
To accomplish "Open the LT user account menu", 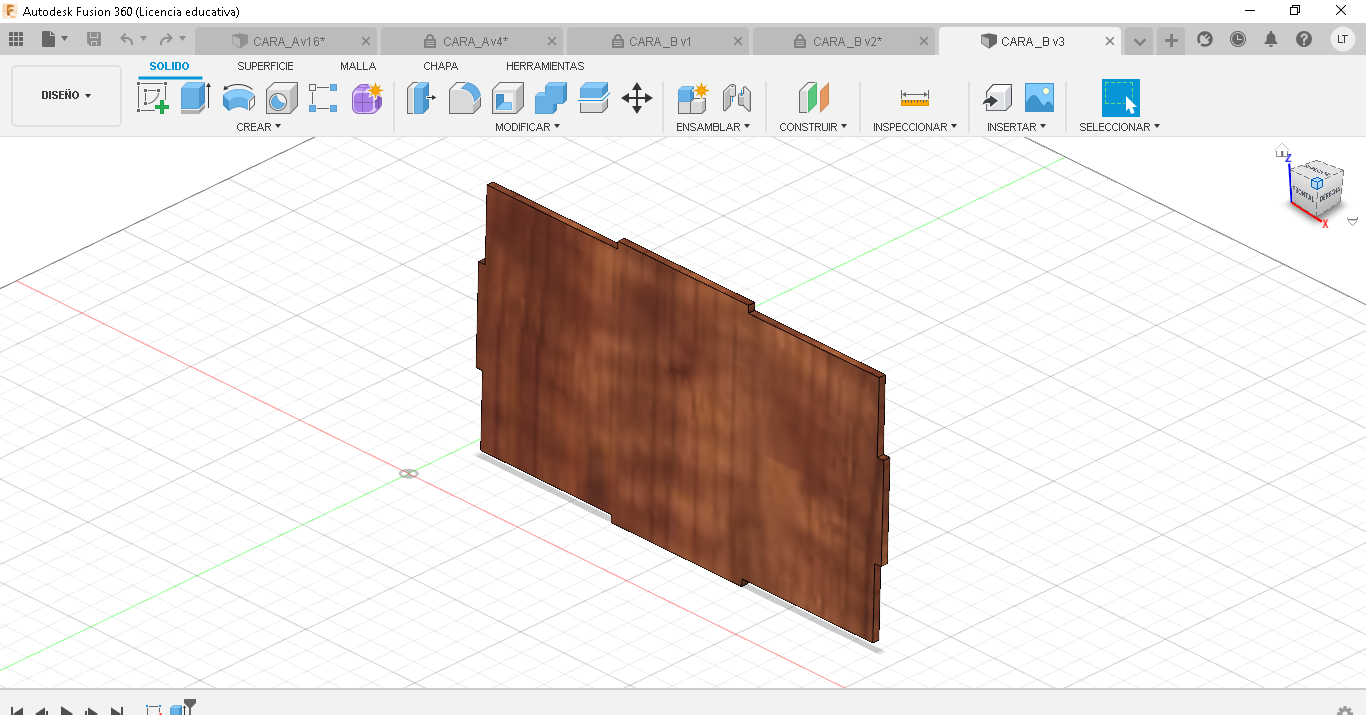I will (x=1343, y=39).
